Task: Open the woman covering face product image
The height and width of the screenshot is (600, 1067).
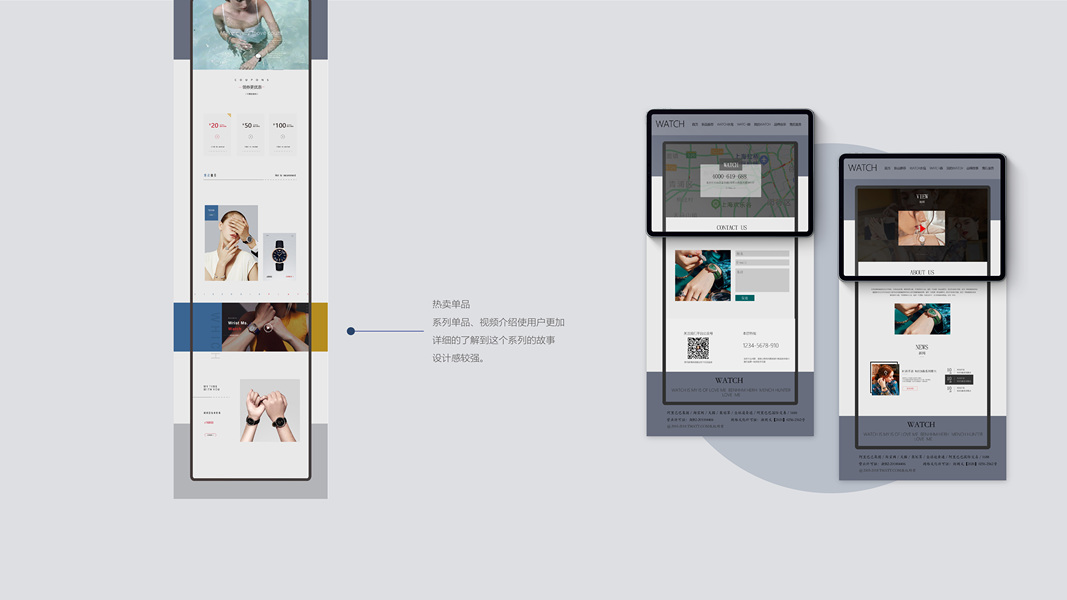Action: [x=231, y=243]
